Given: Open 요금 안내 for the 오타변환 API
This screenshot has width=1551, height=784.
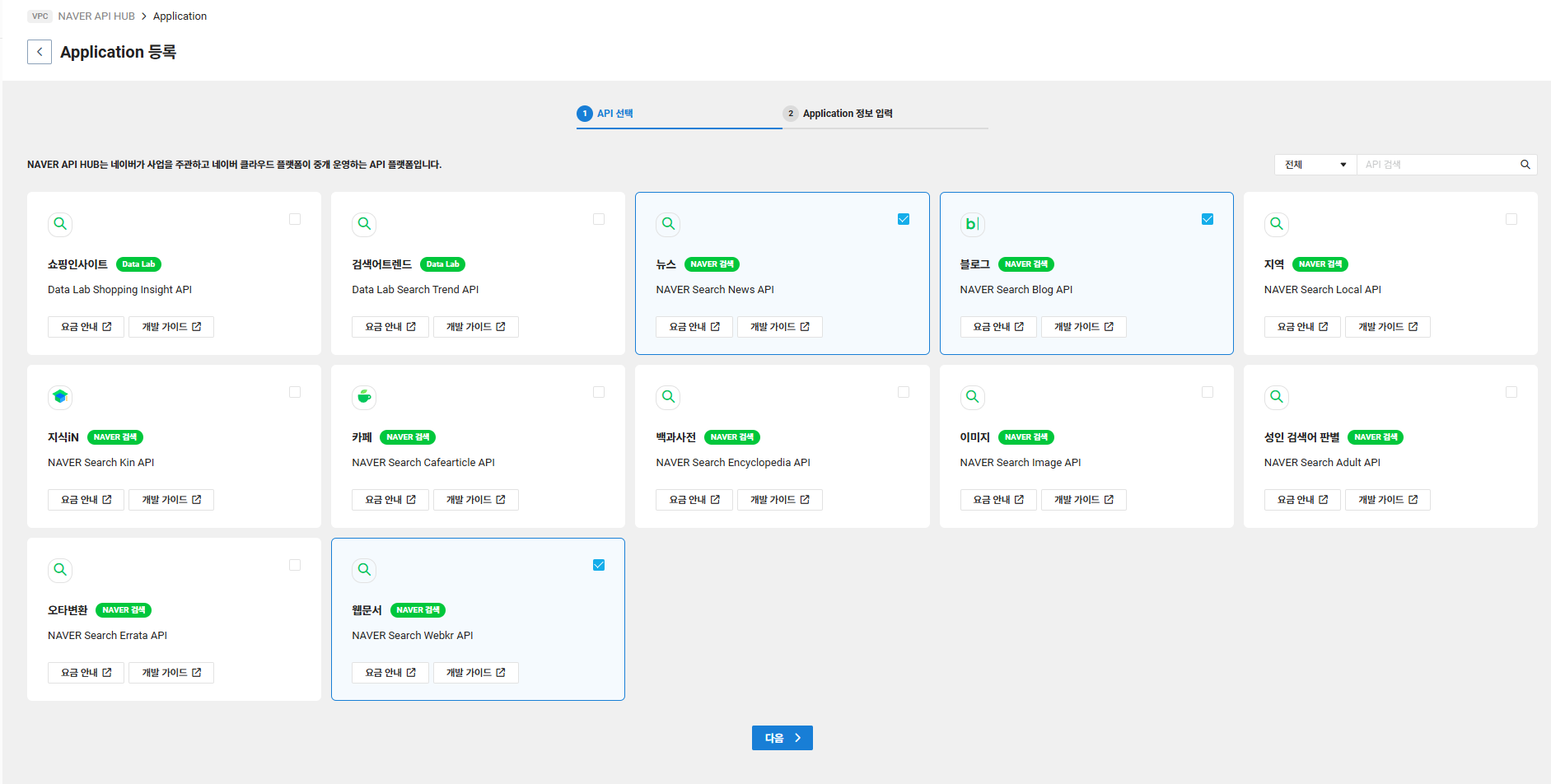Looking at the screenshot, I should (x=86, y=673).
